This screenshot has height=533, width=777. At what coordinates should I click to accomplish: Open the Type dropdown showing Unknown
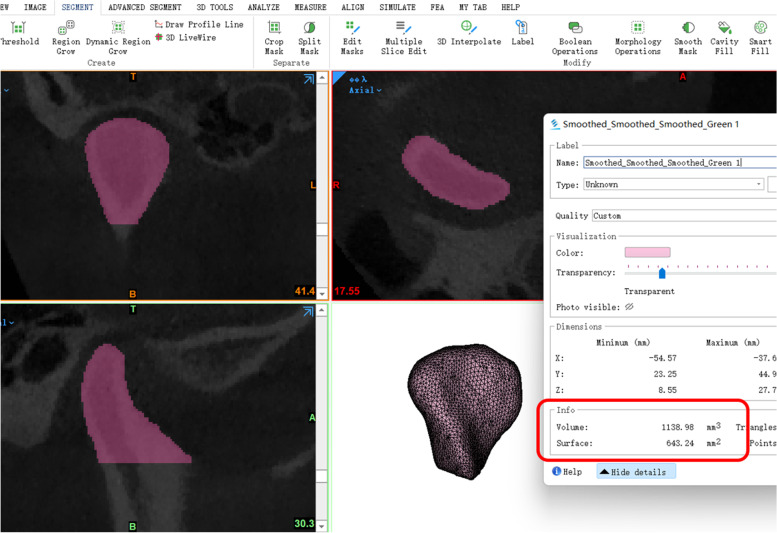(674, 185)
